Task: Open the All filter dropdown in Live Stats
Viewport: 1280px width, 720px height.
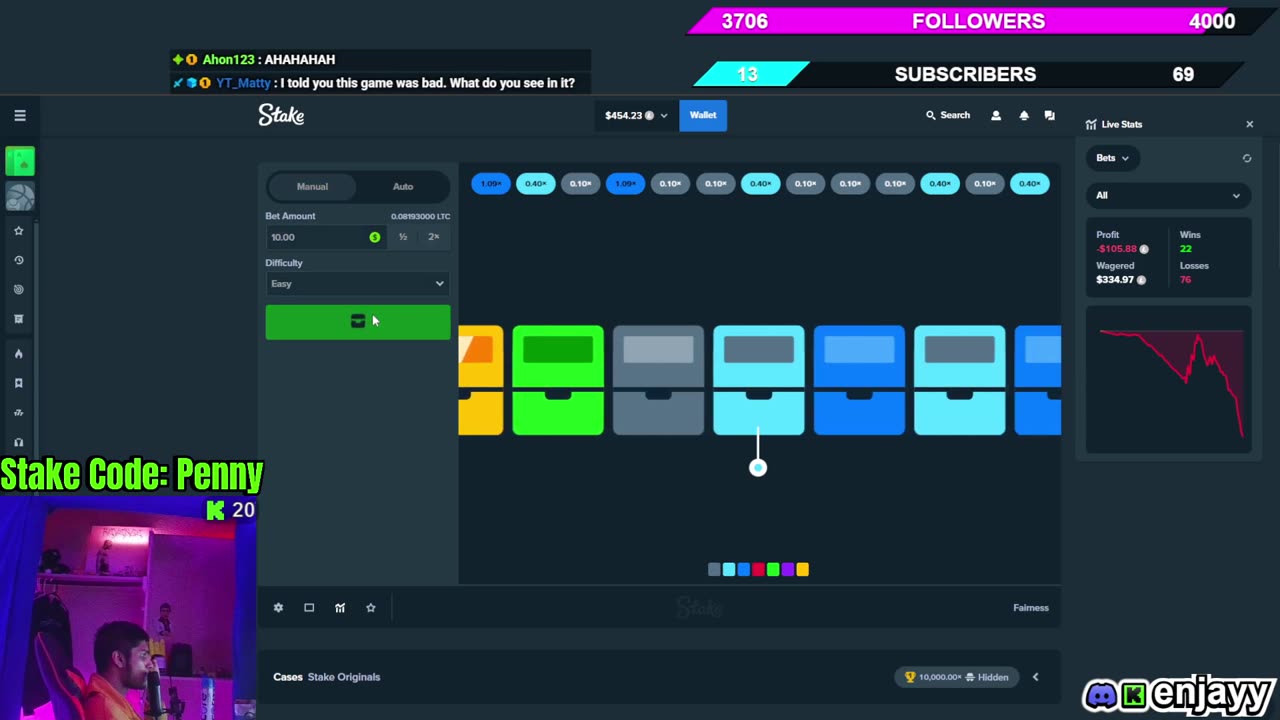Action: pos(1168,196)
